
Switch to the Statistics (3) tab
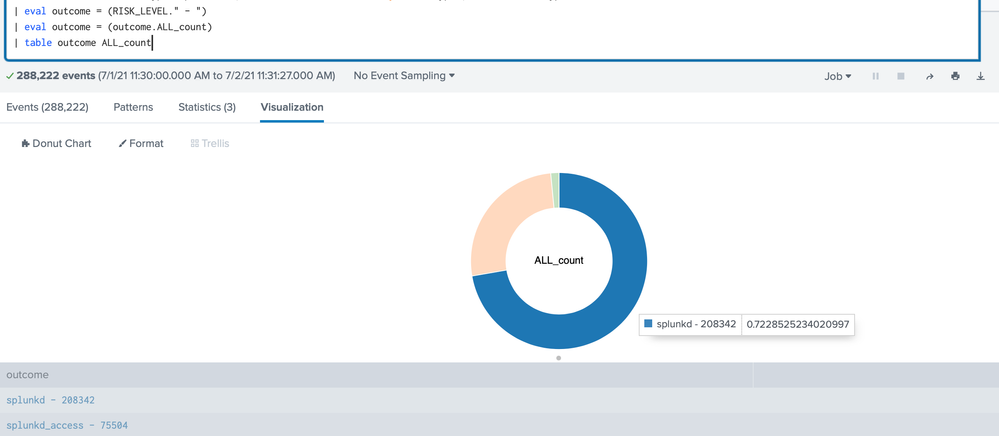click(207, 107)
